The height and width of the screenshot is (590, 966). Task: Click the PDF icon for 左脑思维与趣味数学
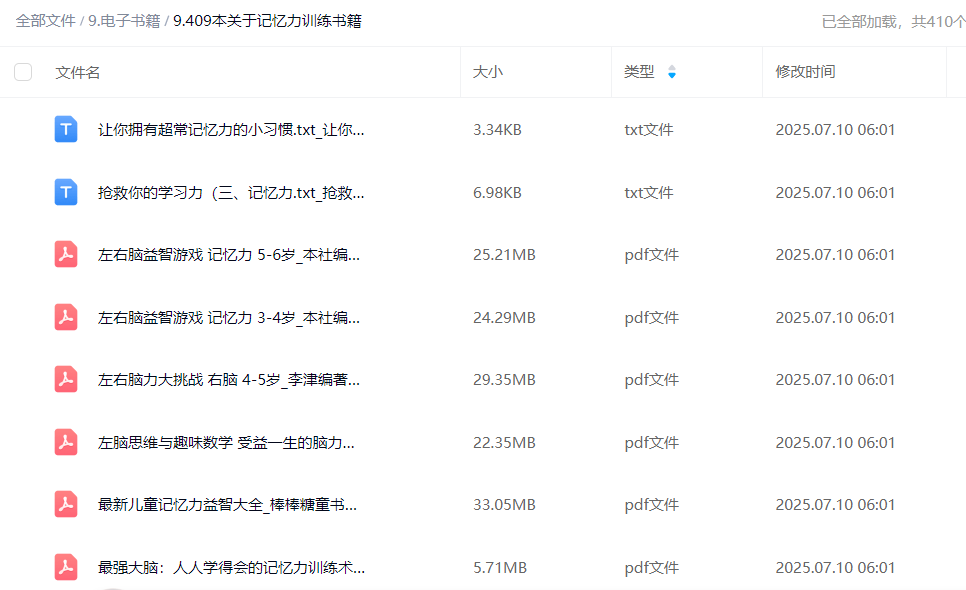pyautogui.click(x=66, y=442)
